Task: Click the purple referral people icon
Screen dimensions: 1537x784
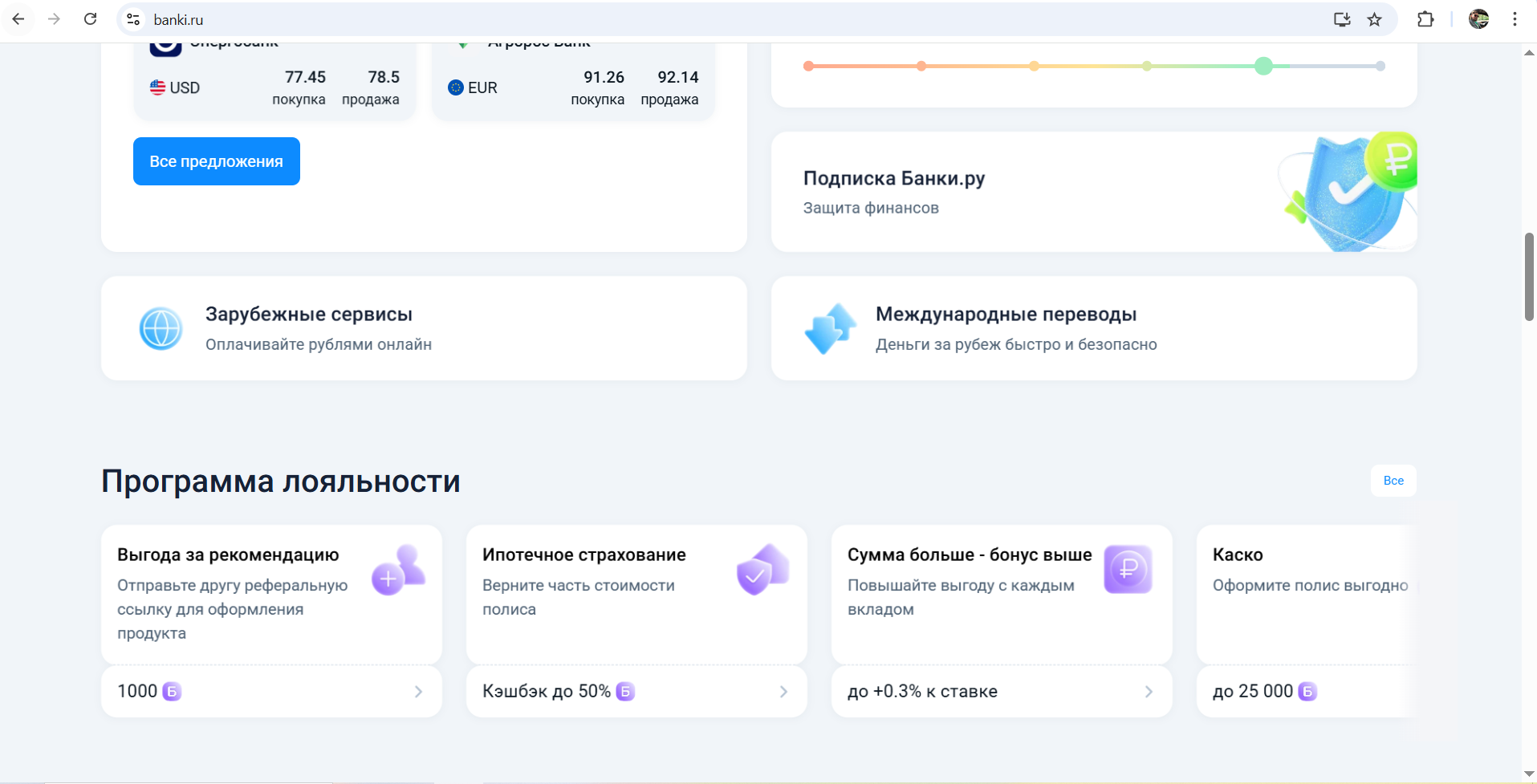Action: click(x=398, y=570)
